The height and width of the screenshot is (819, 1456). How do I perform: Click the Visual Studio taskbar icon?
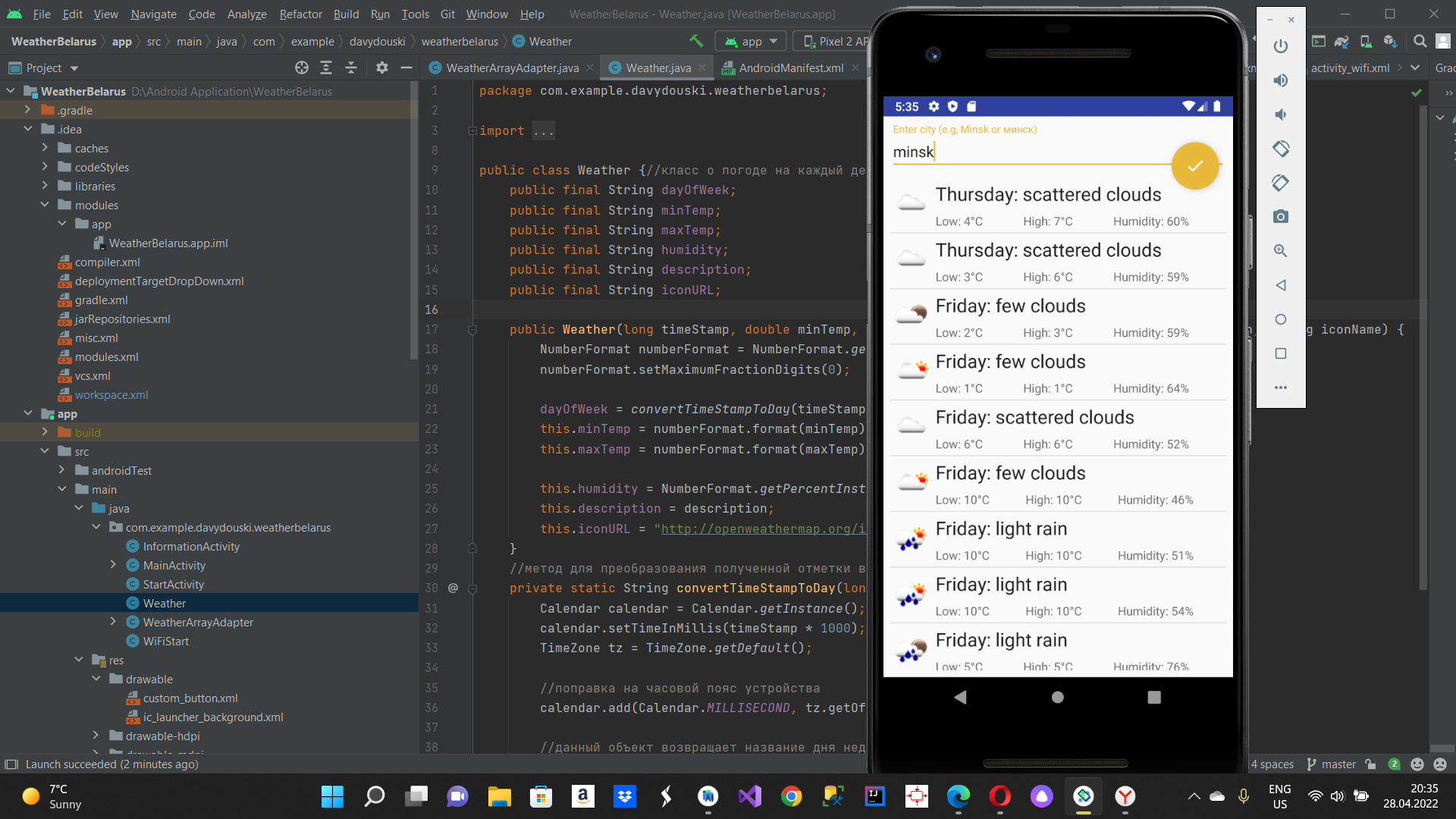pyautogui.click(x=749, y=796)
